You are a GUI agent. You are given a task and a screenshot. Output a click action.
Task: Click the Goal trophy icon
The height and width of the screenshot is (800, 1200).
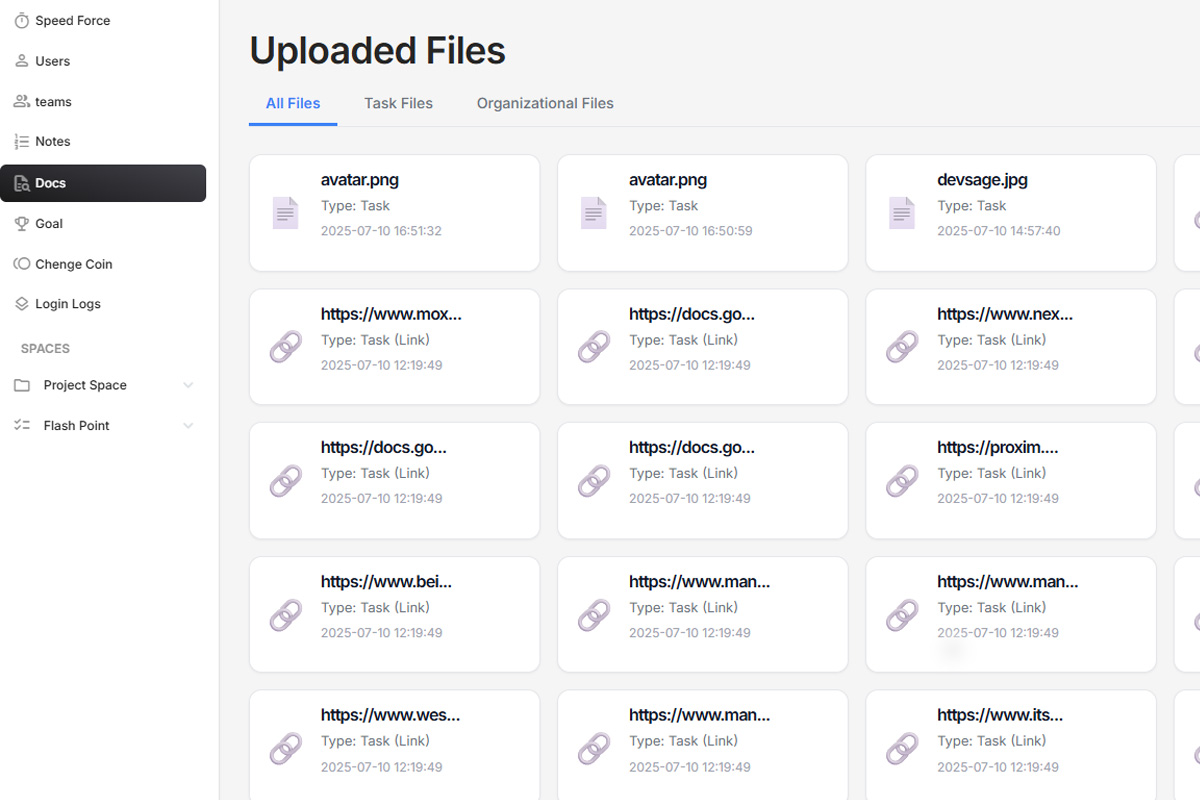click(21, 224)
